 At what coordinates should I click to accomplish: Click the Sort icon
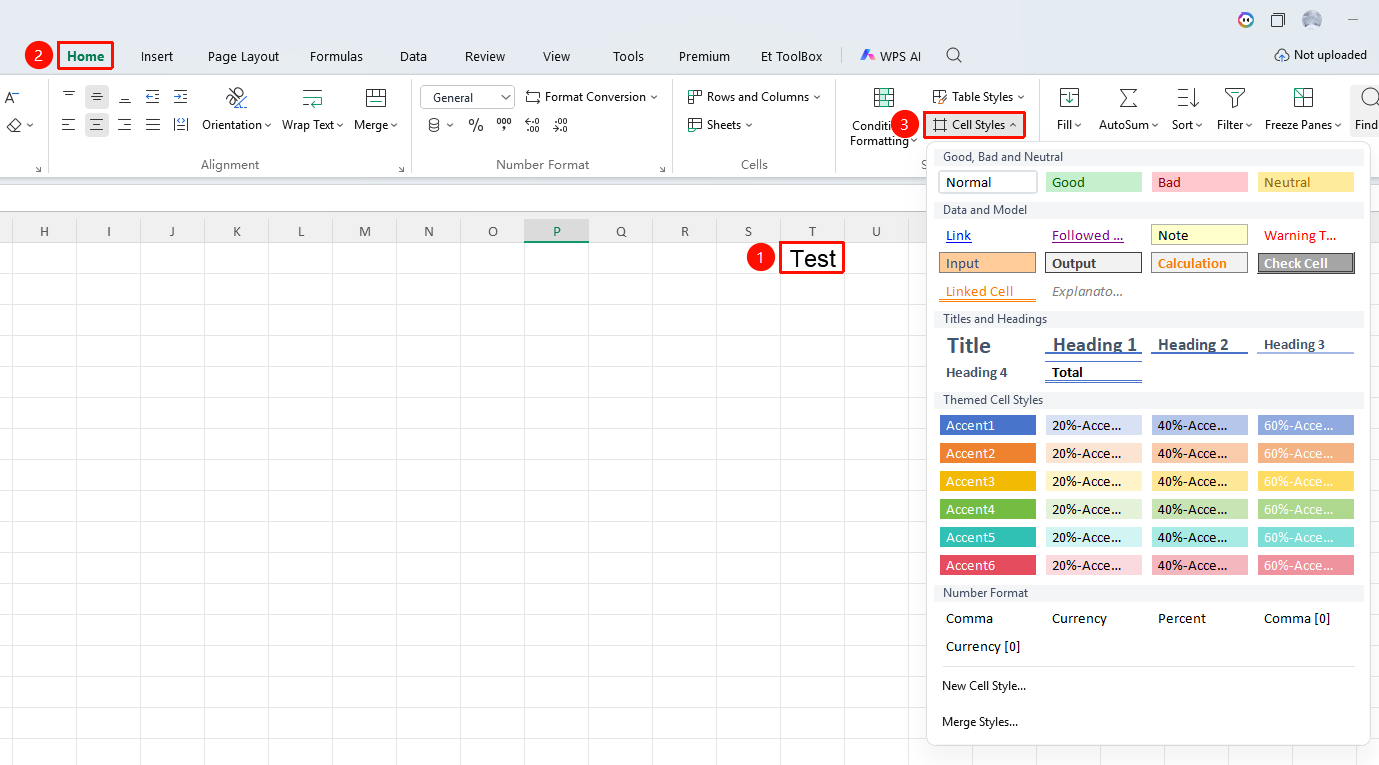click(1188, 98)
